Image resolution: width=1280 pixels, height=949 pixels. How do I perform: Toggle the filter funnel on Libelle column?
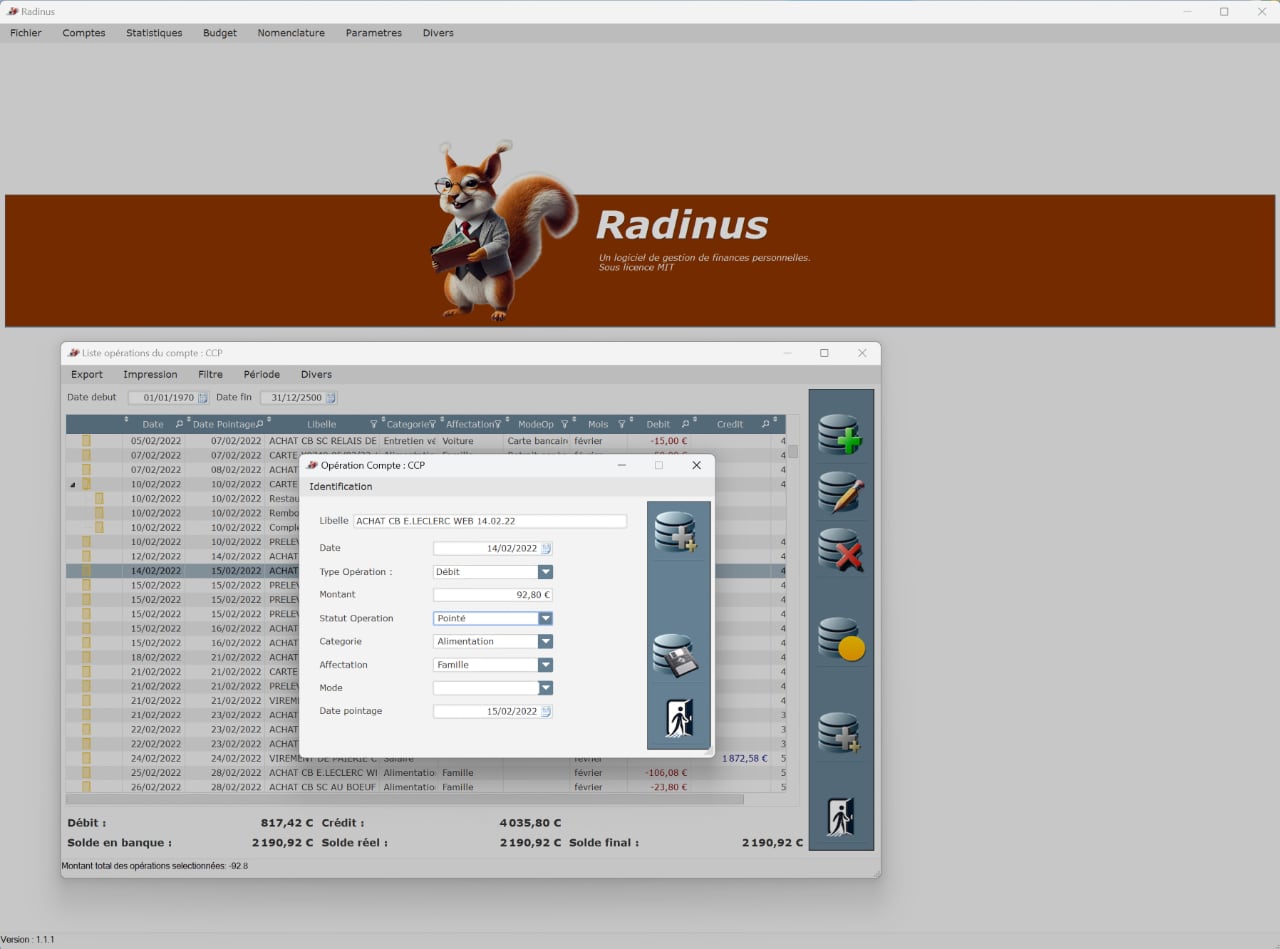[x=372, y=423]
